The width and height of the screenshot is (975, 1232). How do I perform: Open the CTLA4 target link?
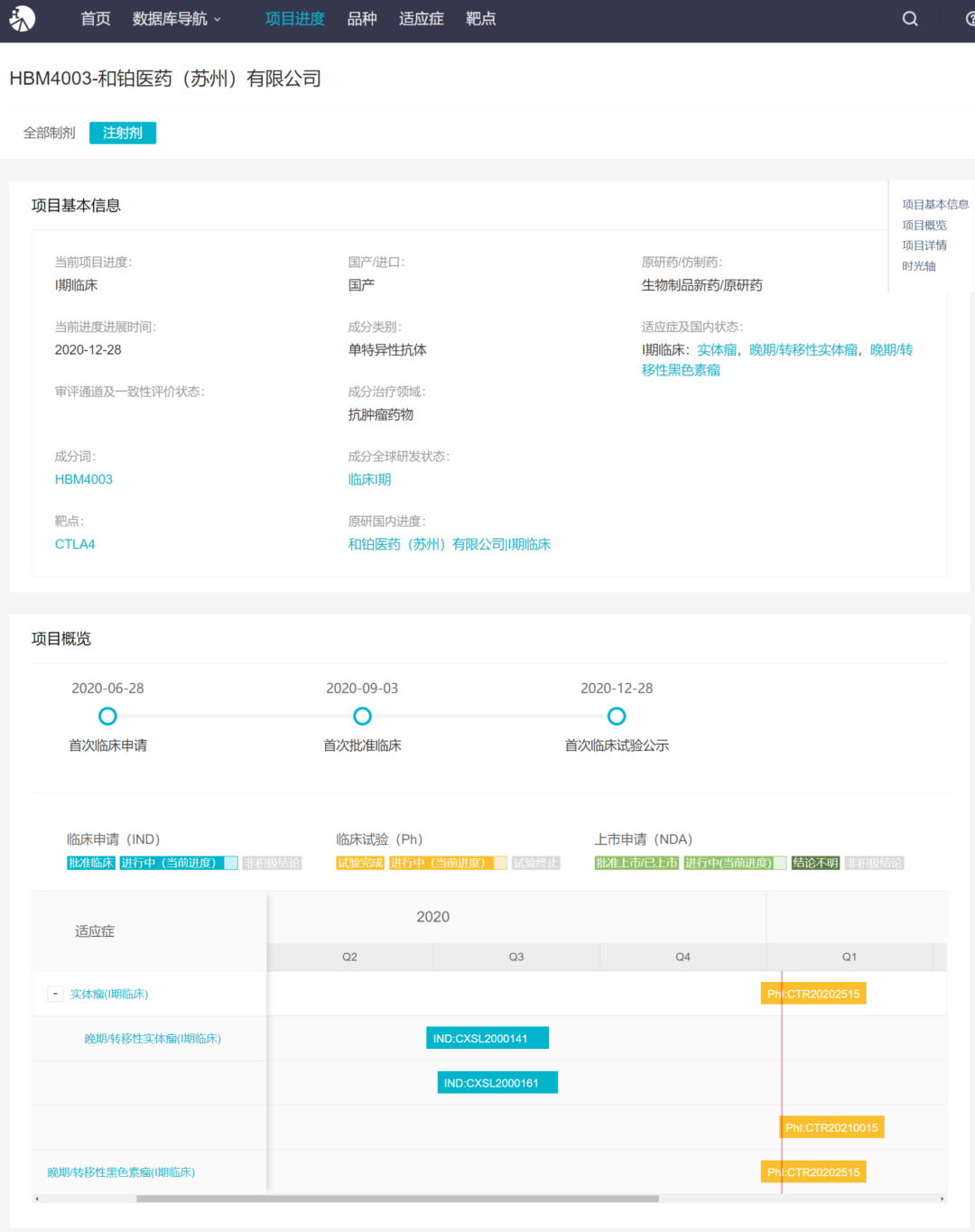click(75, 544)
